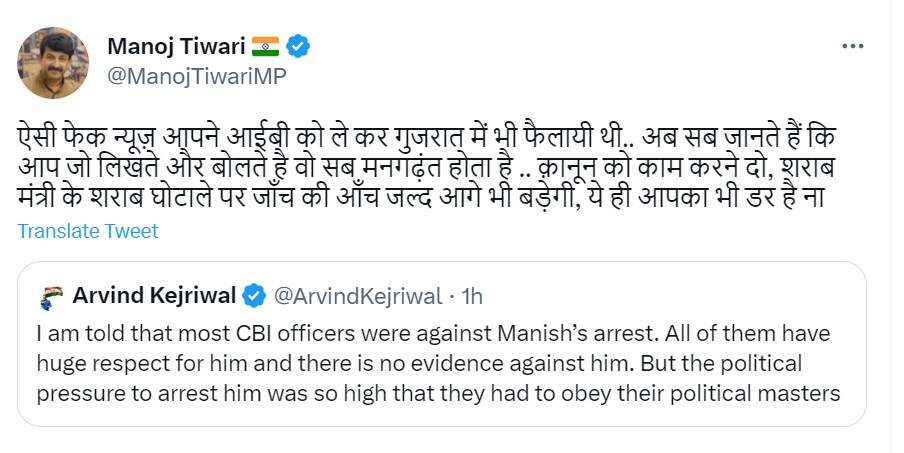
Task: Click Arvind Kejriwal's small avatar icon
Action: (52, 296)
